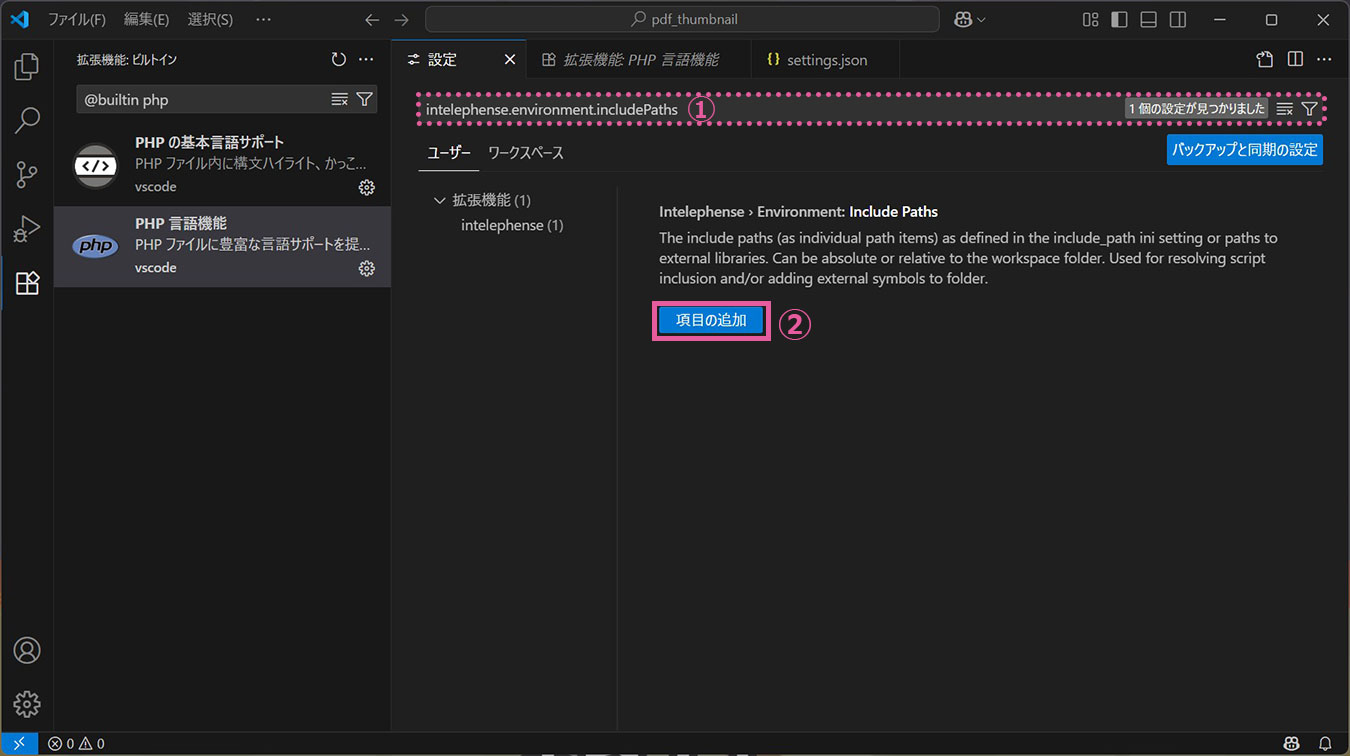Screen dimensions: 1350x756
Task: Switch to settings.json tab
Action: pyautogui.click(x=826, y=60)
